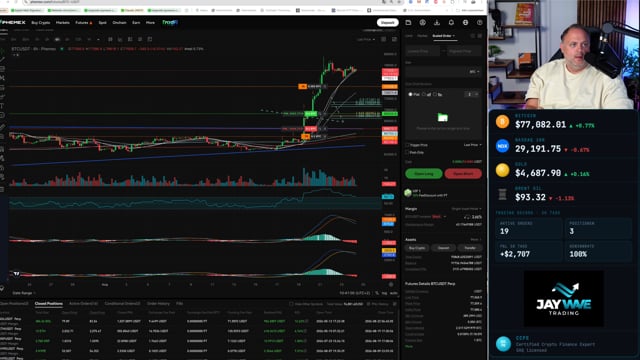Click the Transfer button under Assets
The height and width of the screenshot is (360, 640).
pyautogui.click(x=470, y=248)
